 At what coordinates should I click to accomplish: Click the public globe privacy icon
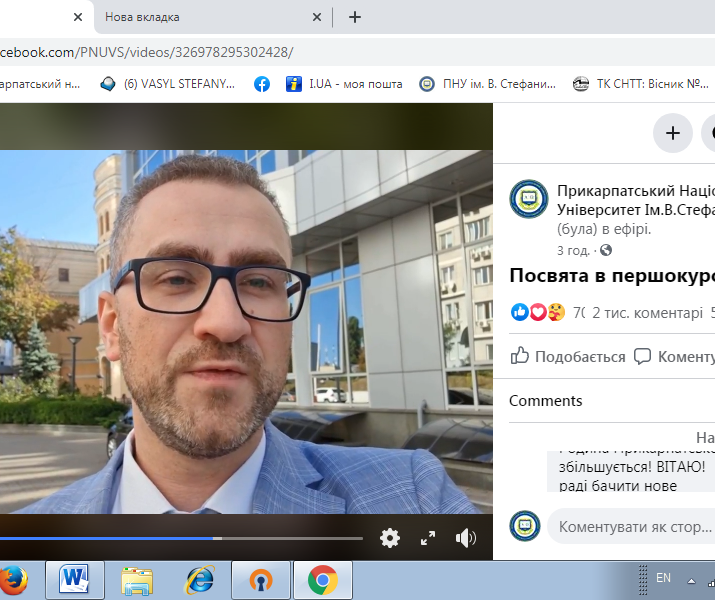[x=606, y=250]
